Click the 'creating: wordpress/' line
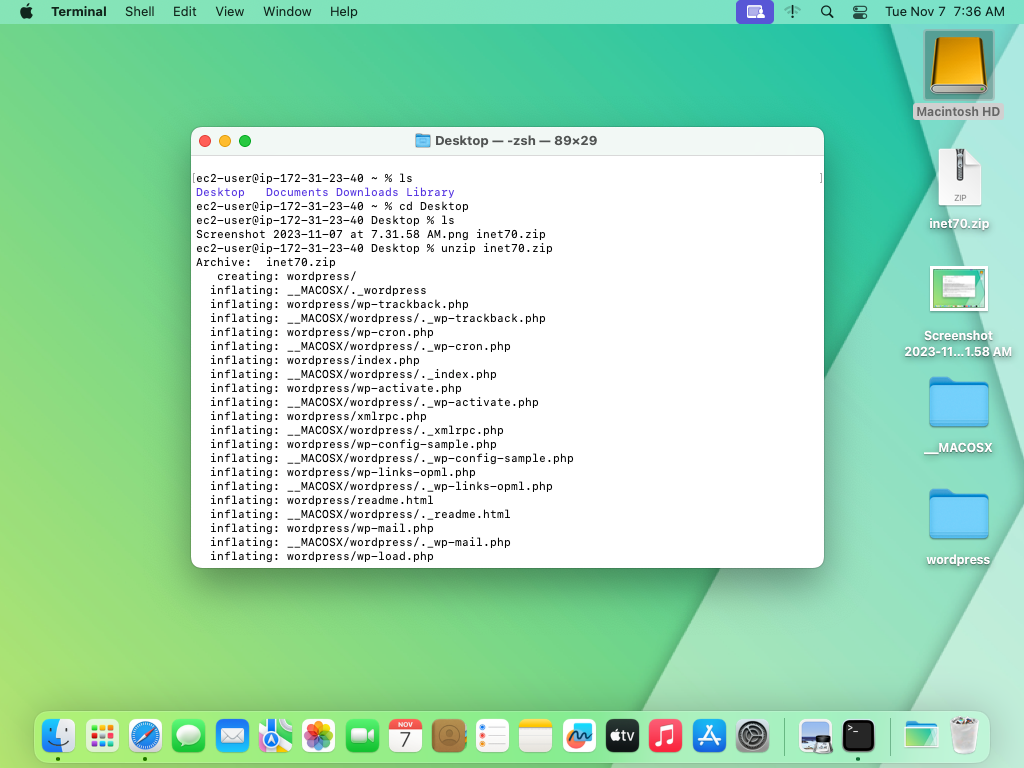Viewport: 1024px width, 768px height. click(287, 276)
